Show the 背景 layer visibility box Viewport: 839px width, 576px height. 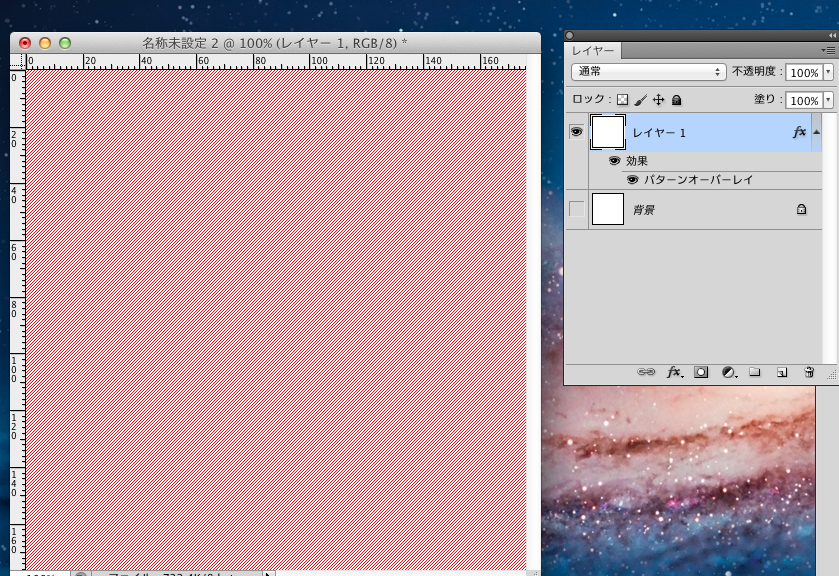pos(576,210)
